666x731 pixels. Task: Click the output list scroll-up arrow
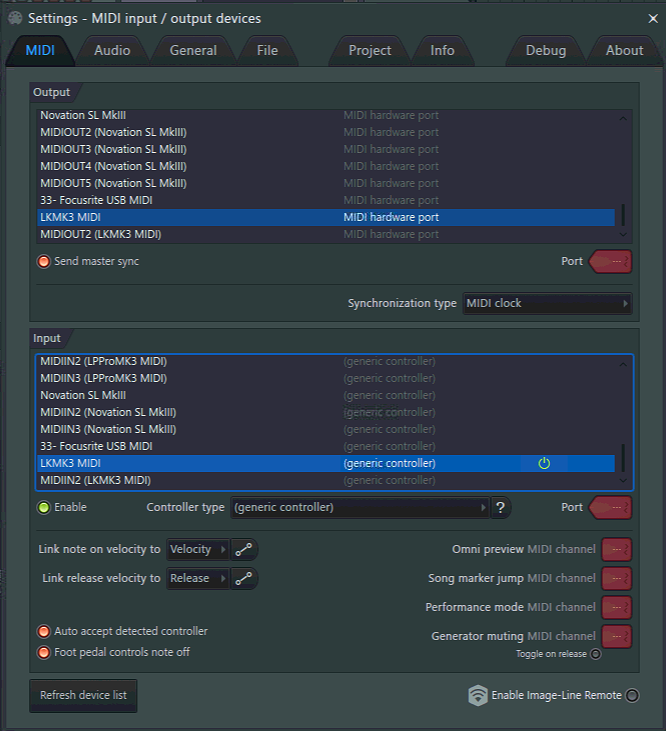(x=623, y=118)
